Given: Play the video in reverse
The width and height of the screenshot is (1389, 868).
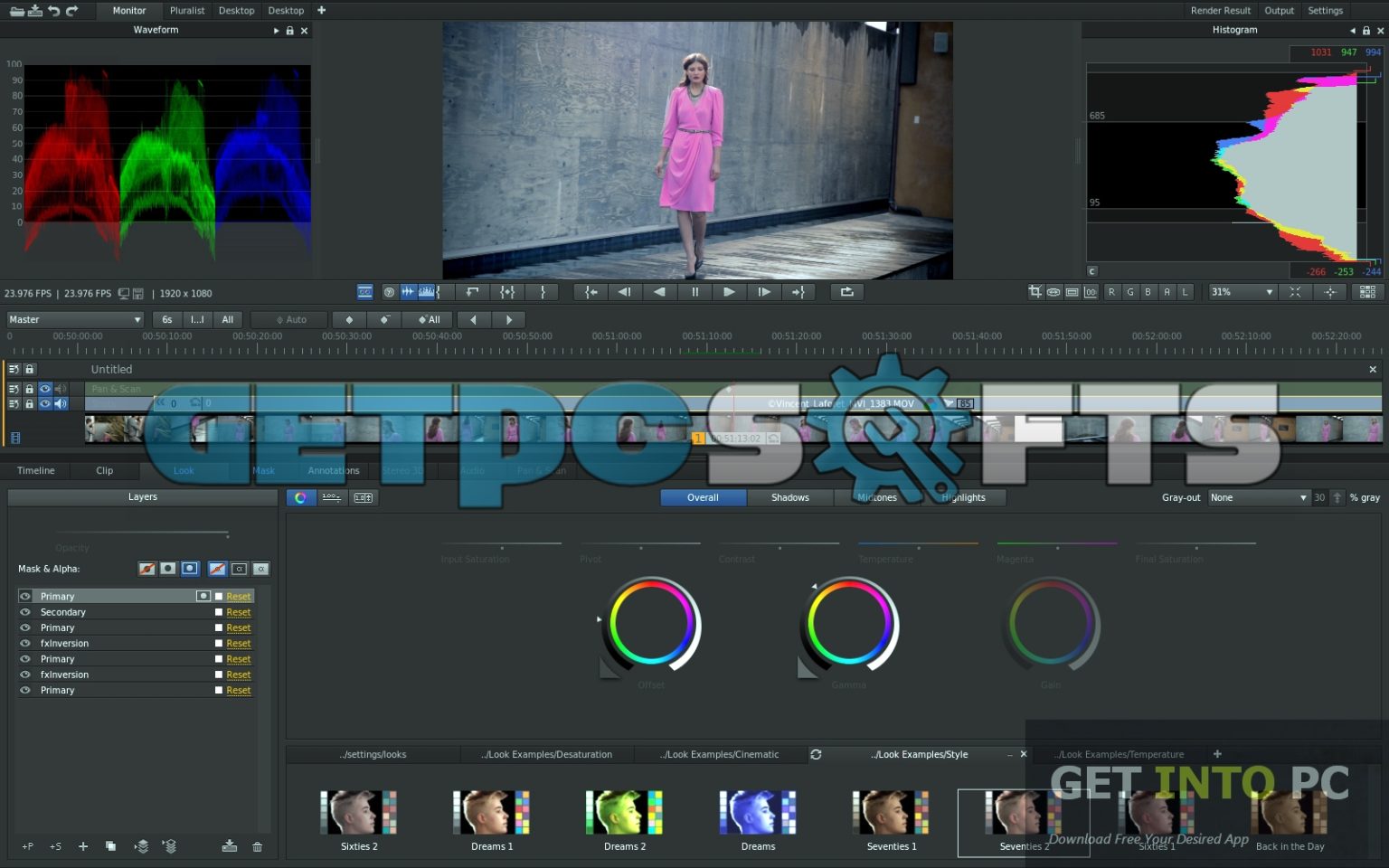Looking at the screenshot, I should 659,292.
